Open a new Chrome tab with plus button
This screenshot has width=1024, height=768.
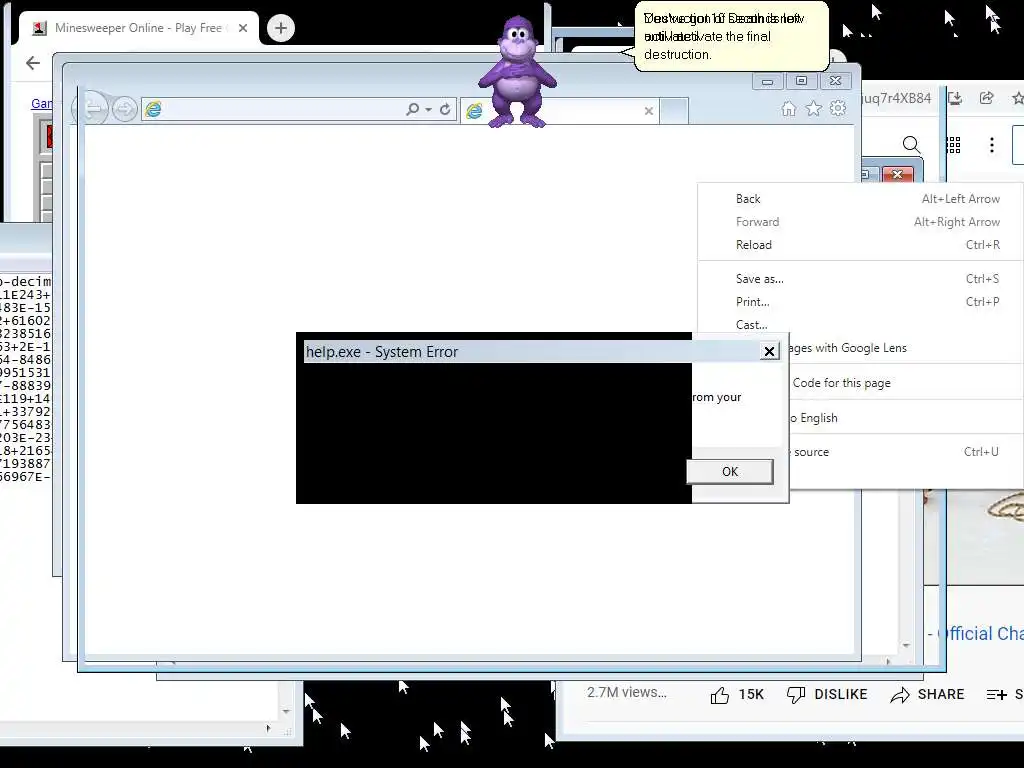[x=281, y=28]
